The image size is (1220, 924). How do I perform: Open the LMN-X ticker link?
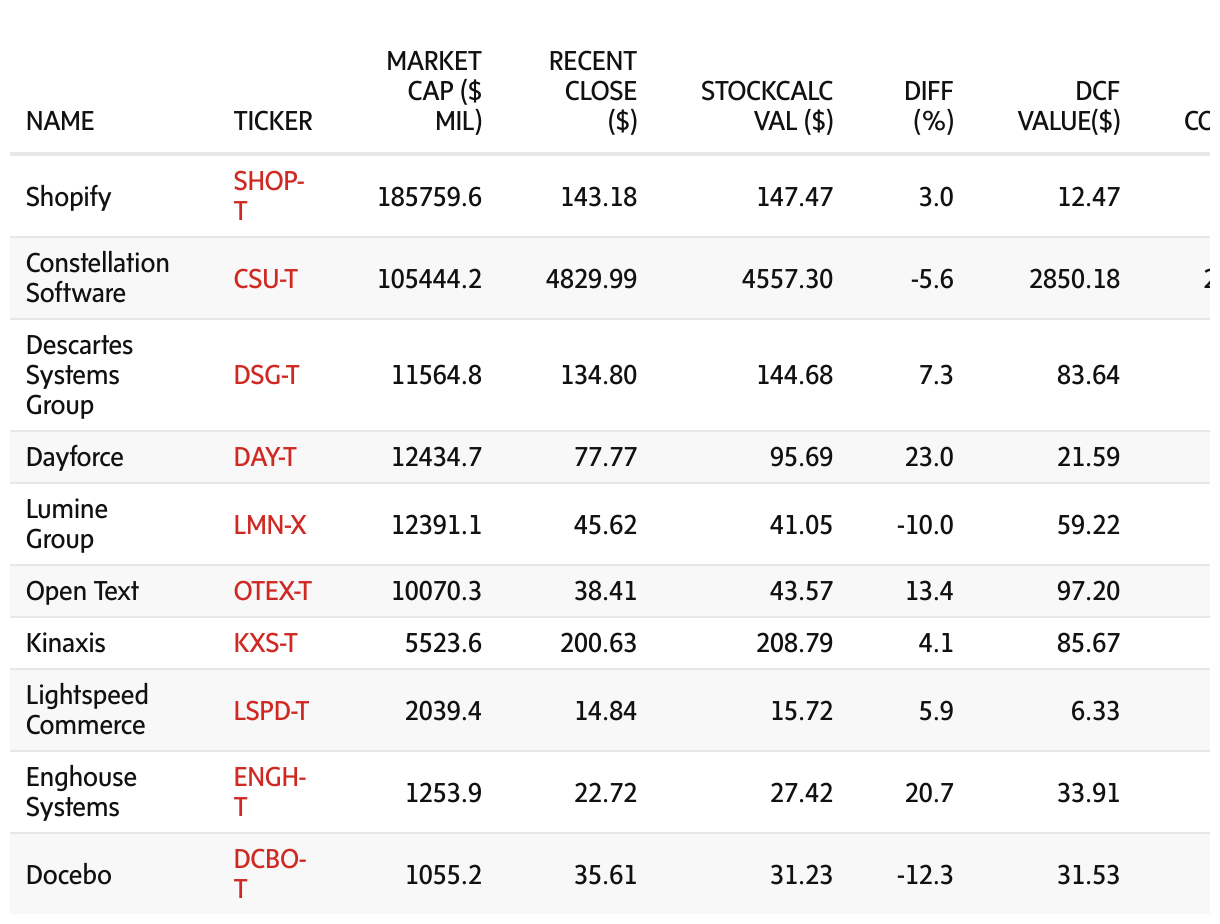[270, 524]
